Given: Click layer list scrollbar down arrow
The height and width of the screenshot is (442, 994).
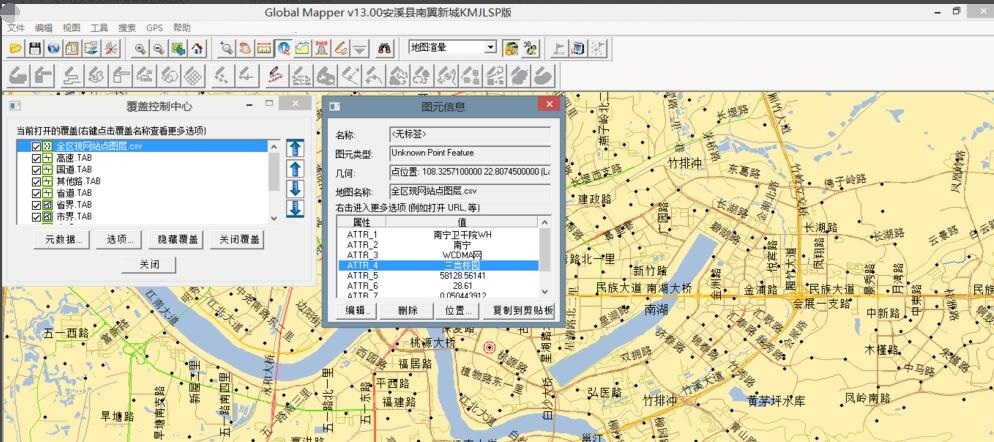Looking at the screenshot, I should 274,218.
